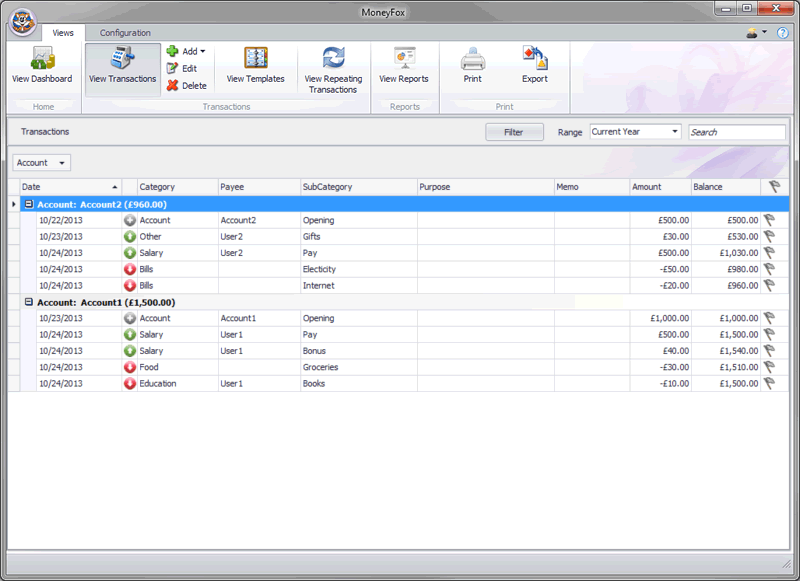Toggle the flag on the Electricity row

pos(770,269)
